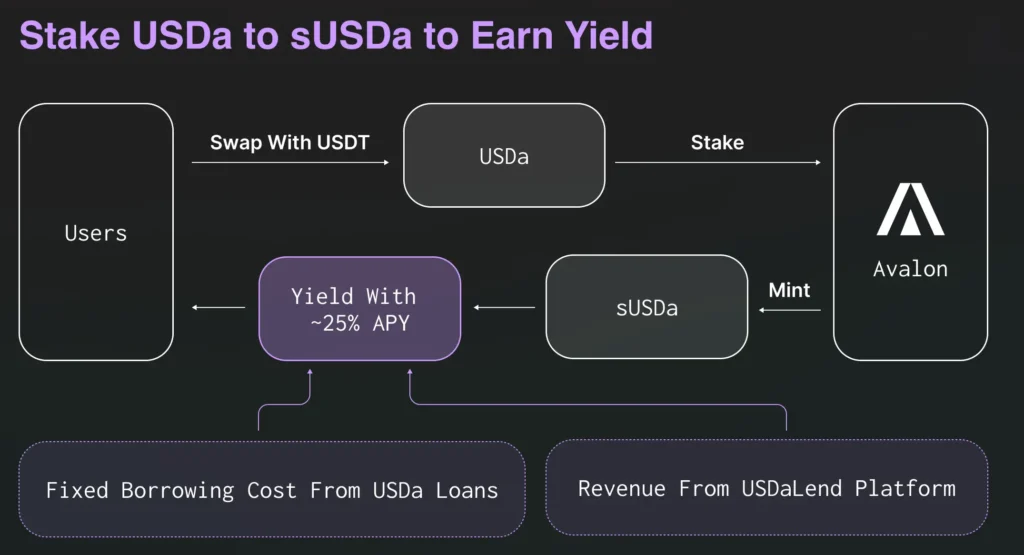Click the Stake arrow label
Viewport: 1024px width, 555px height.
[717, 142]
